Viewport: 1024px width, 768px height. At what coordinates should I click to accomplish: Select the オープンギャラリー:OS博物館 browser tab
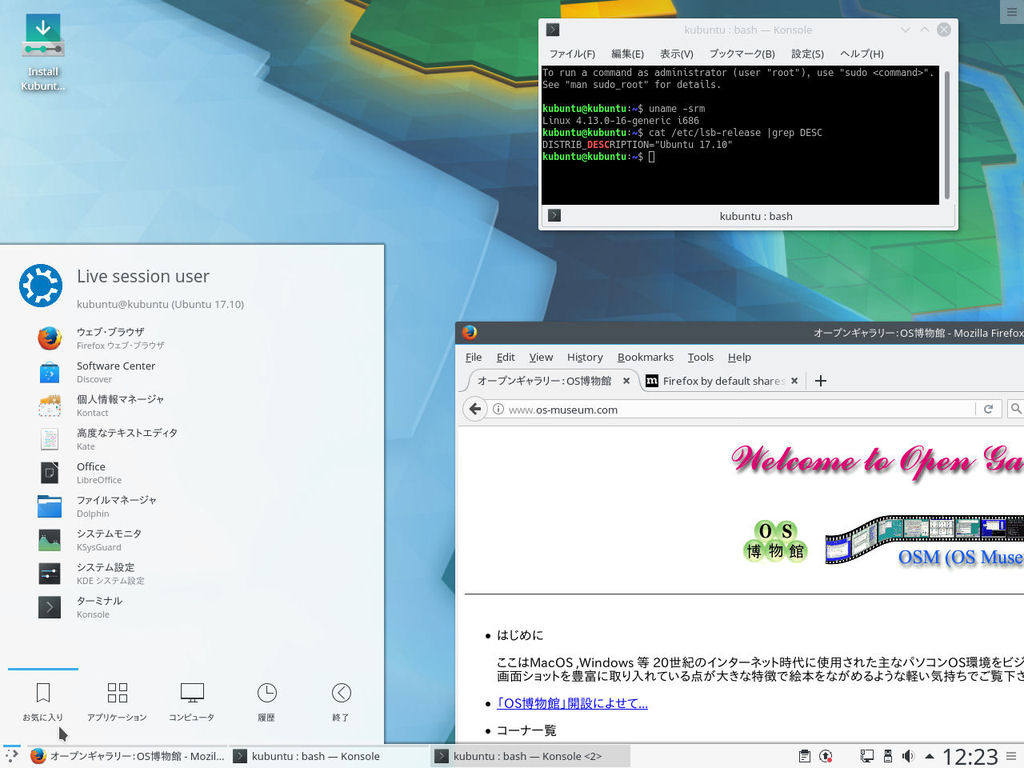click(x=552, y=381)
